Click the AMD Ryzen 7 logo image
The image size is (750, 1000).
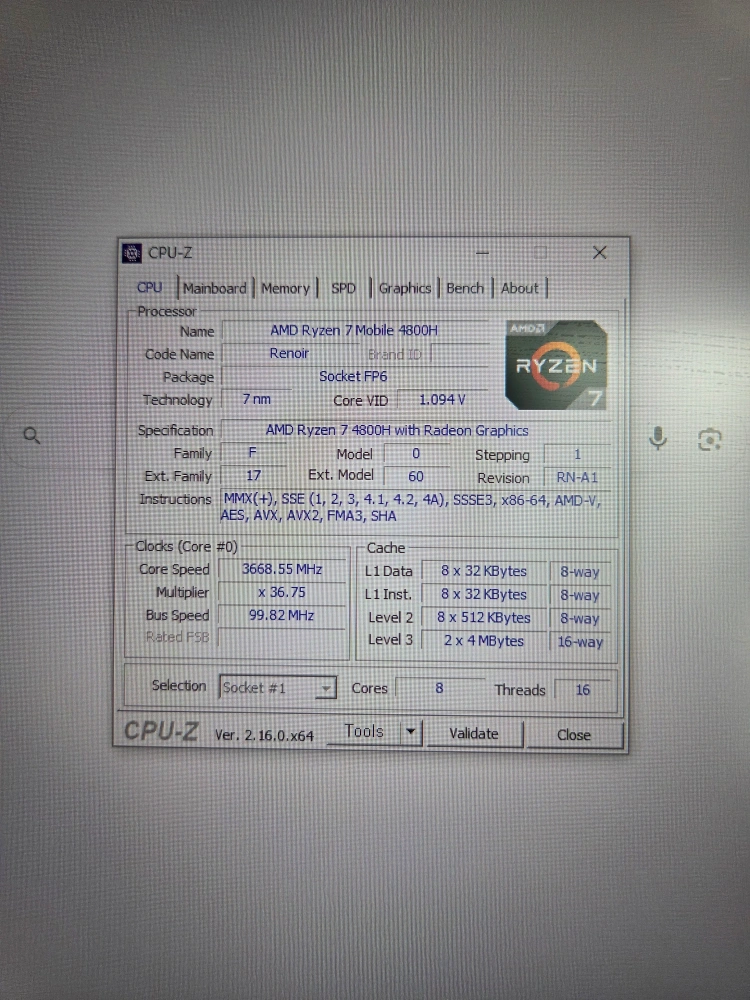pyautogui.click(x=555, y=365)
